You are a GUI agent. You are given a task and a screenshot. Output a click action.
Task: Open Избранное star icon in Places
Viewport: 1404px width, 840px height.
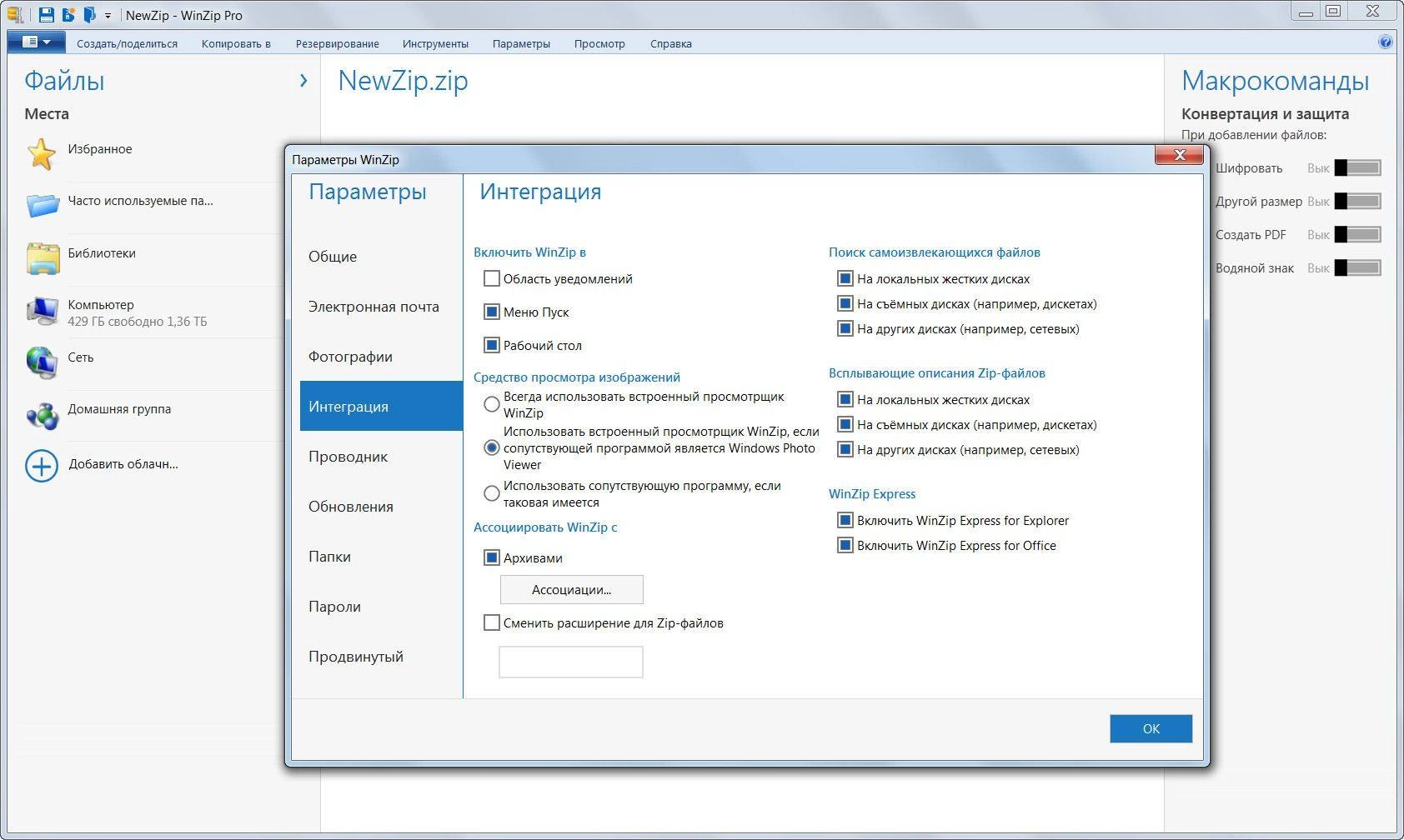pyautogui.click(x=42, y=153)
